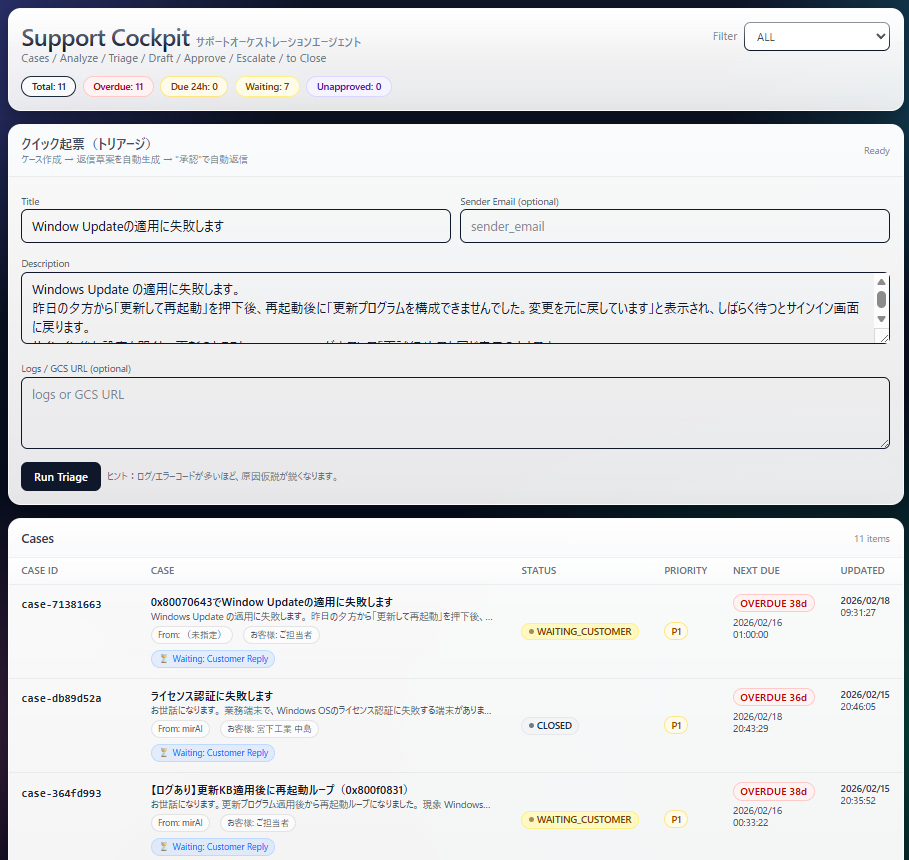The image size is (909, 860).
Task: Select the P1 priority badge for case-364fd993
Action: click(x=676, y=819)
